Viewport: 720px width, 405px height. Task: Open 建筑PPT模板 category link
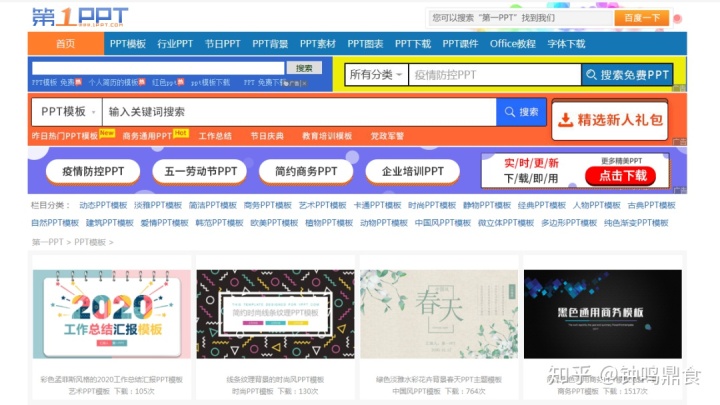[110, 223]
